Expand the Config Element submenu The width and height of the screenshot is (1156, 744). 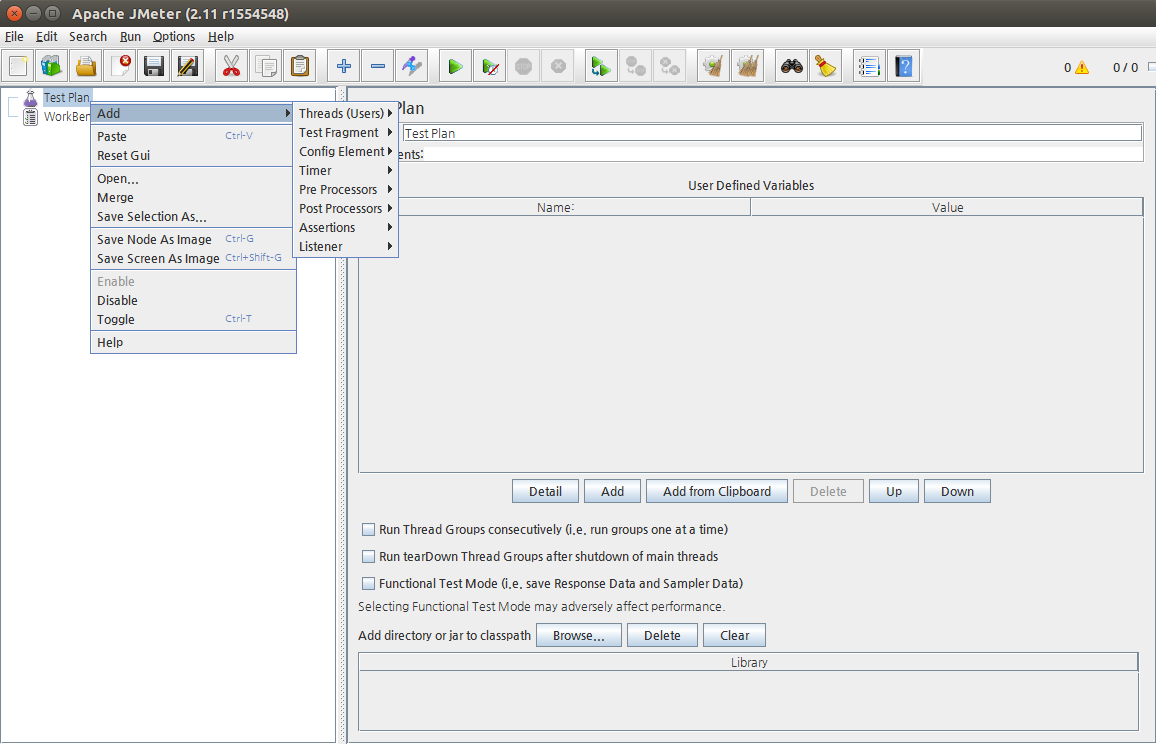[x=345, y=151]
